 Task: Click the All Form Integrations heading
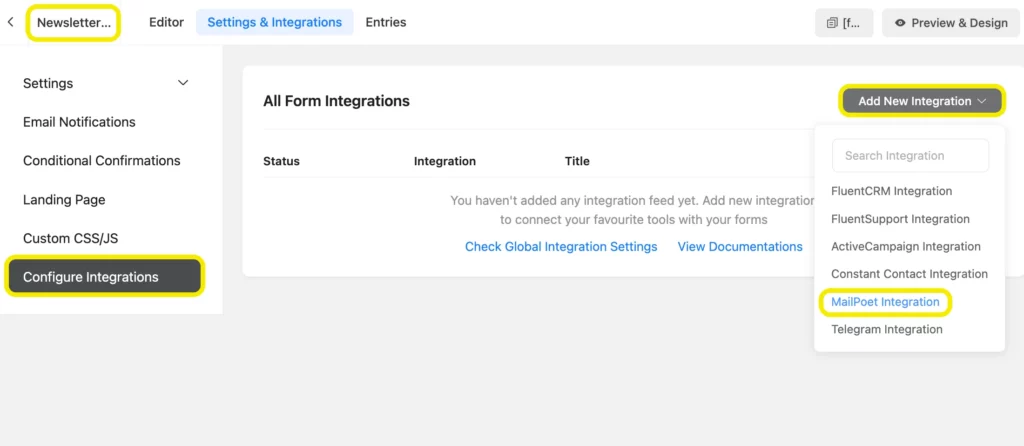pyautogui.click(x=336, y=101)
